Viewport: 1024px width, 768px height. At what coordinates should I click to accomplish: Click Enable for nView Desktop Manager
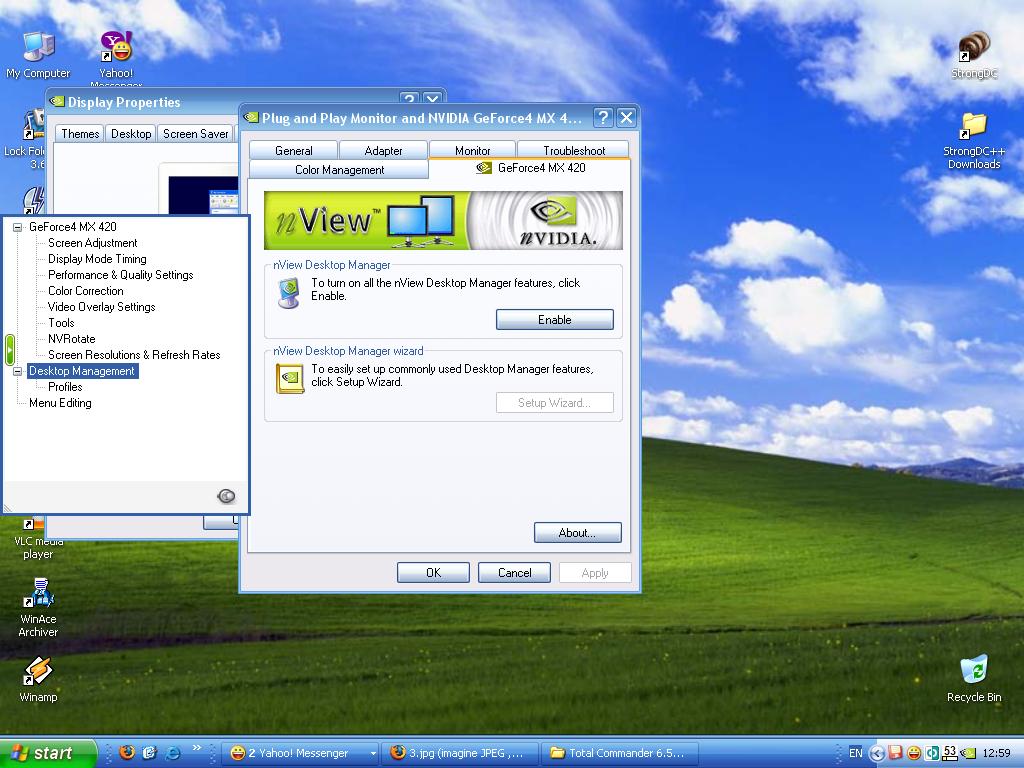click(x=554, y=320)
